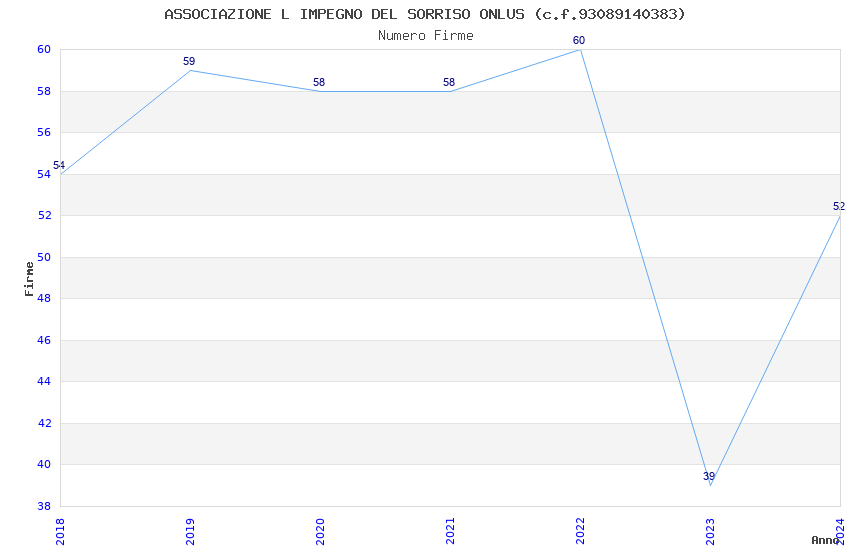Click the vertical axis title Firme
The image size is (850, 550).
pos(29,279)
